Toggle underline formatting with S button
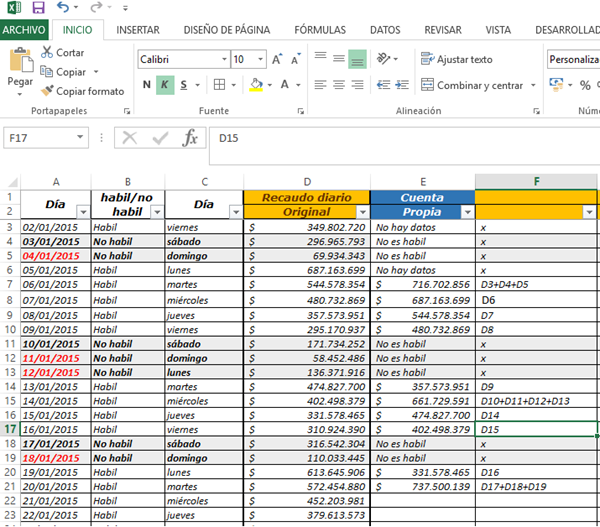This screenshot has width=600, height=527. click(x=183, y=85)
